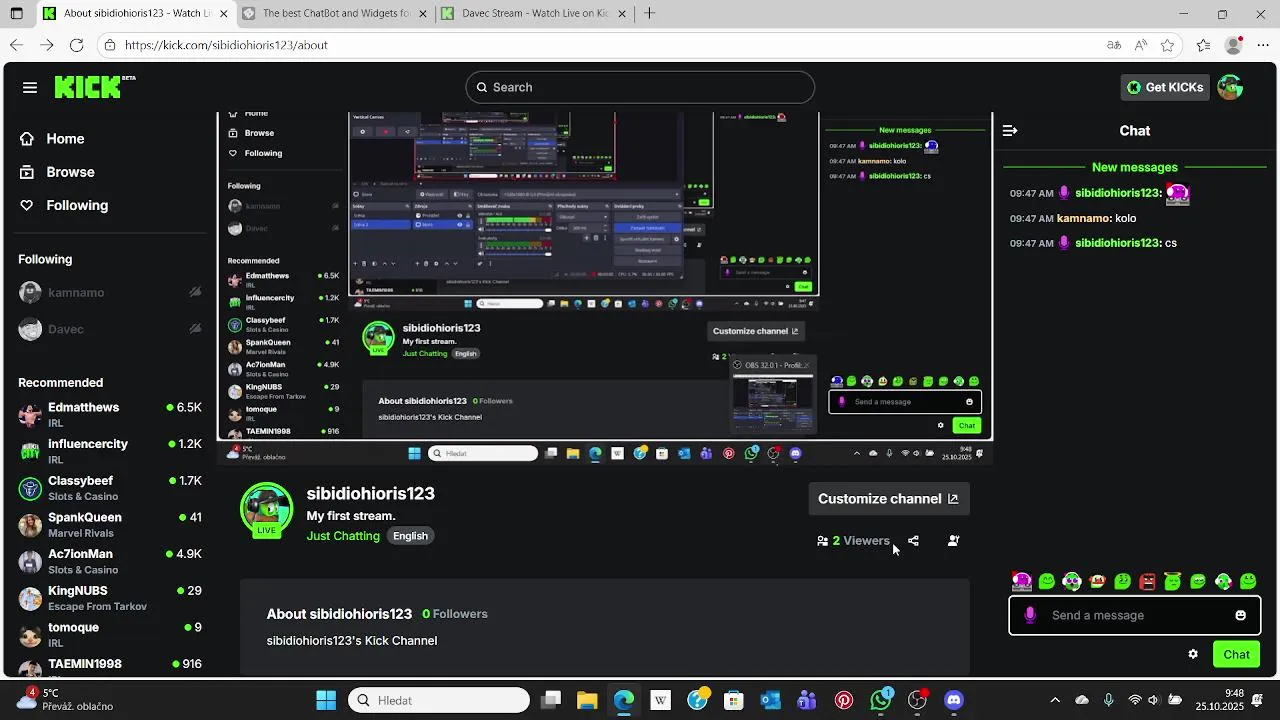Screen dimensions: 1280x720
Task: Add page to favorites star
Action: 1167,45
